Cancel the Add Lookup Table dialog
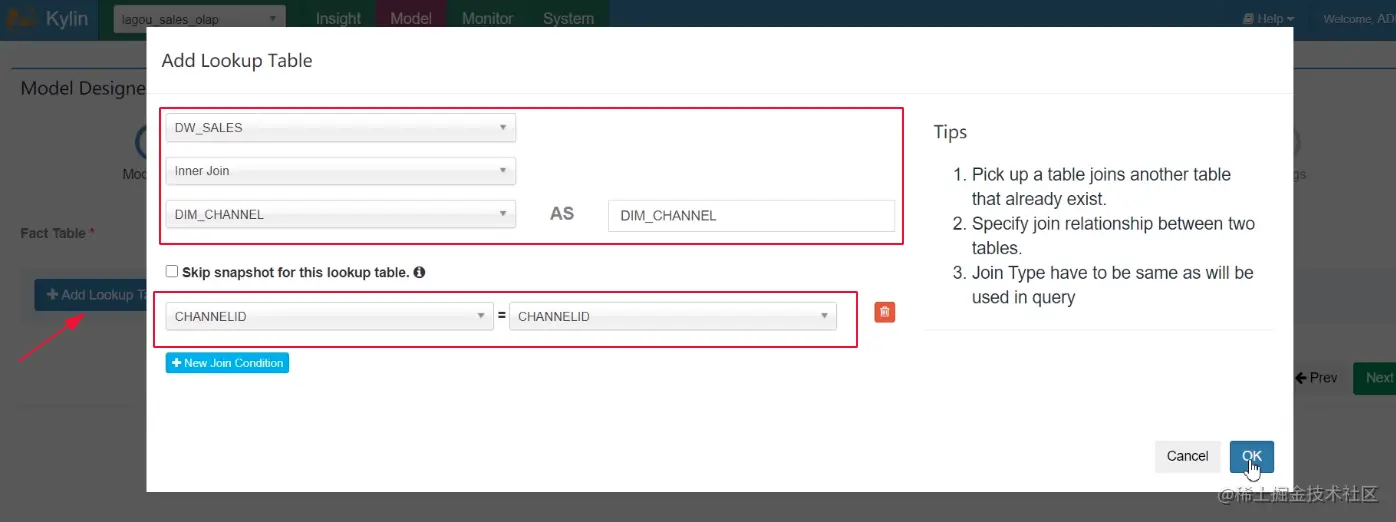Viewport: 1396px width, 522px height. point(1188,456)
